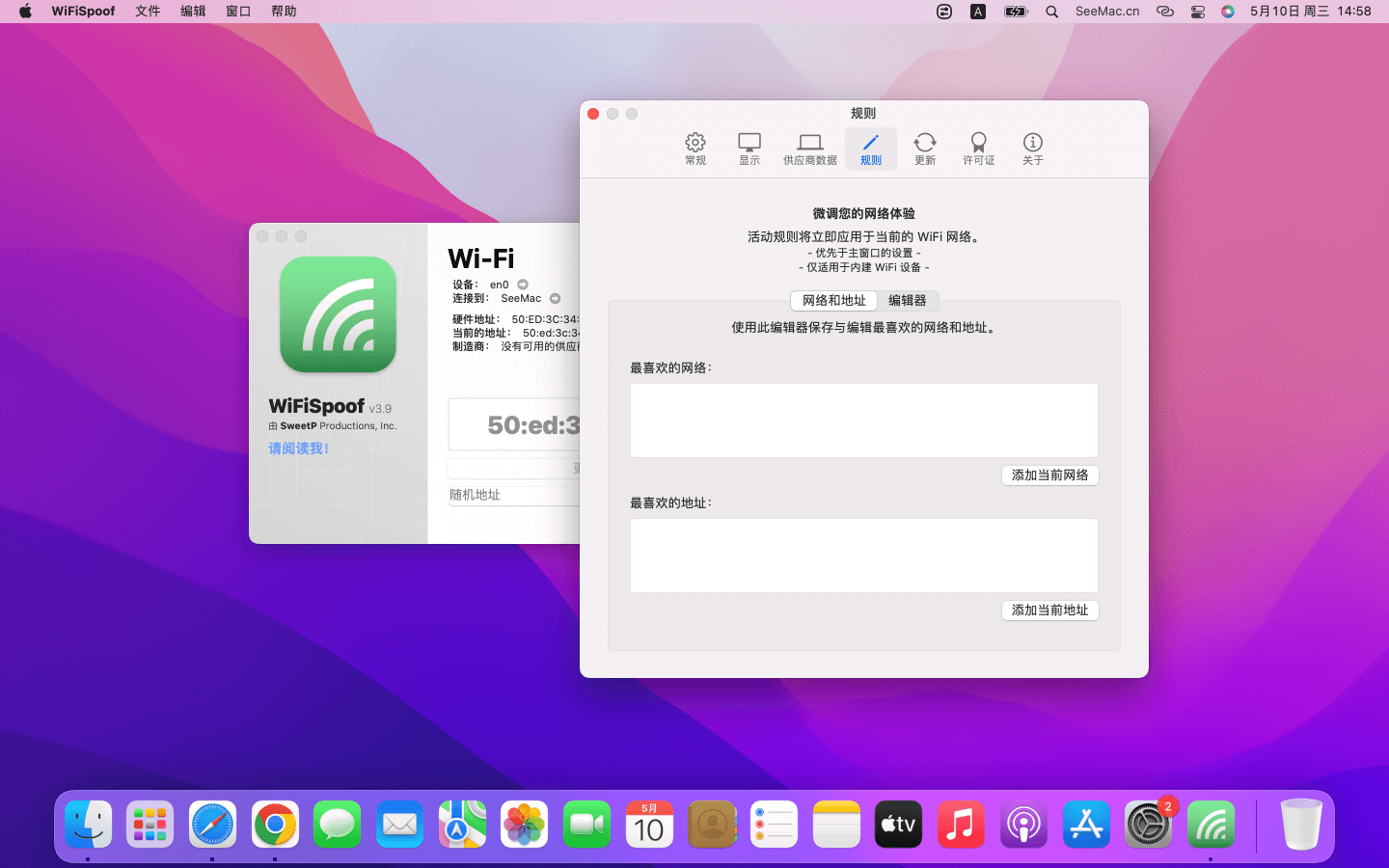Click the arrow next to device en0

pos(523,285)
